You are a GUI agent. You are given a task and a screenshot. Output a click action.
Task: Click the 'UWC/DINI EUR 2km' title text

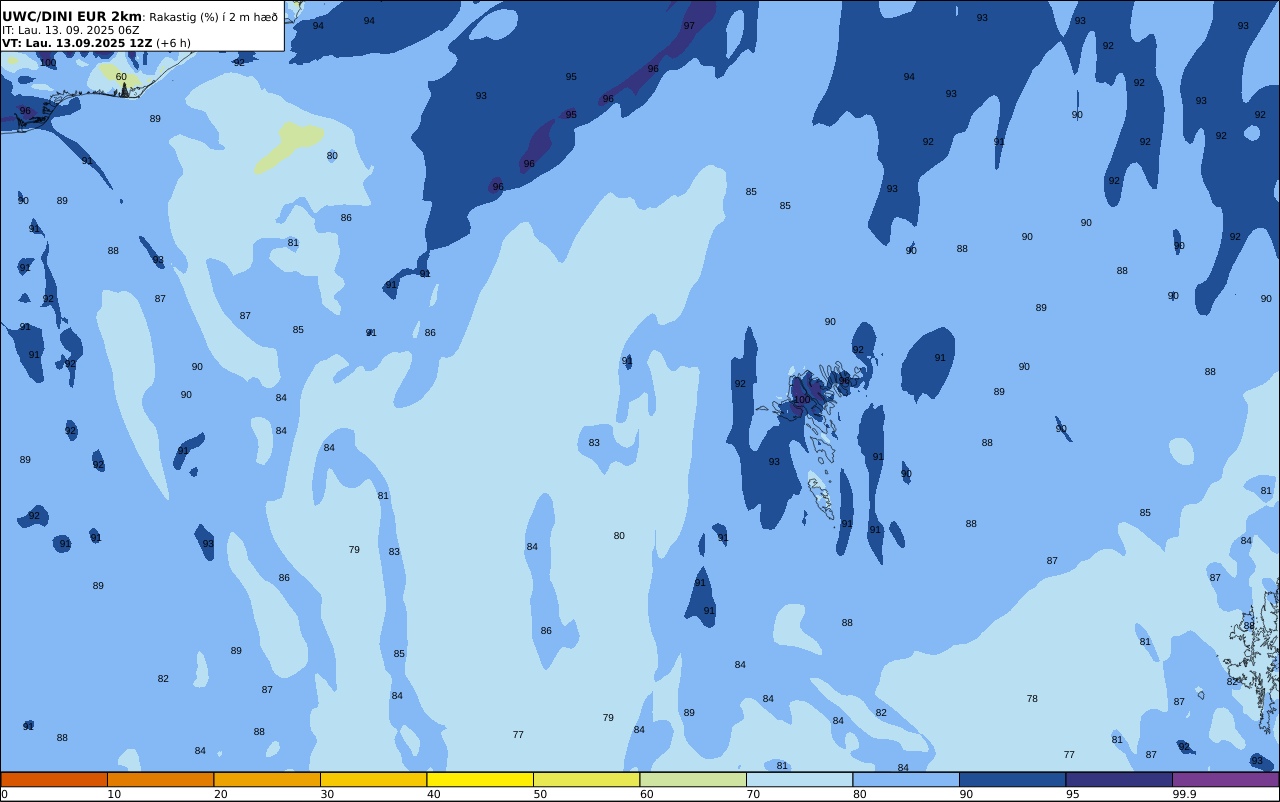tap(72, 17)
